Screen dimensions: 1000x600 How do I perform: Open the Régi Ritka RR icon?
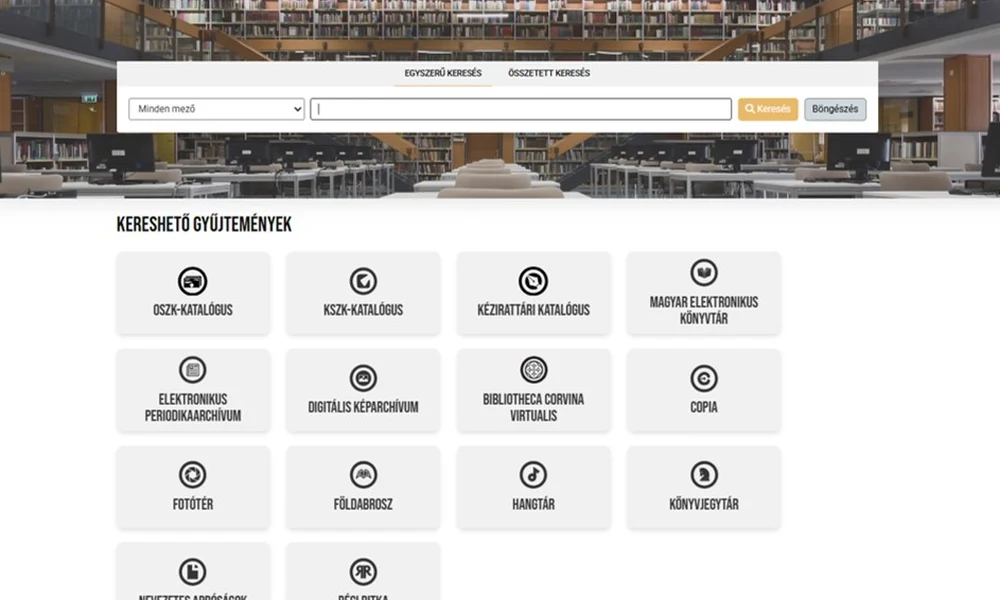tap(363, 572)
